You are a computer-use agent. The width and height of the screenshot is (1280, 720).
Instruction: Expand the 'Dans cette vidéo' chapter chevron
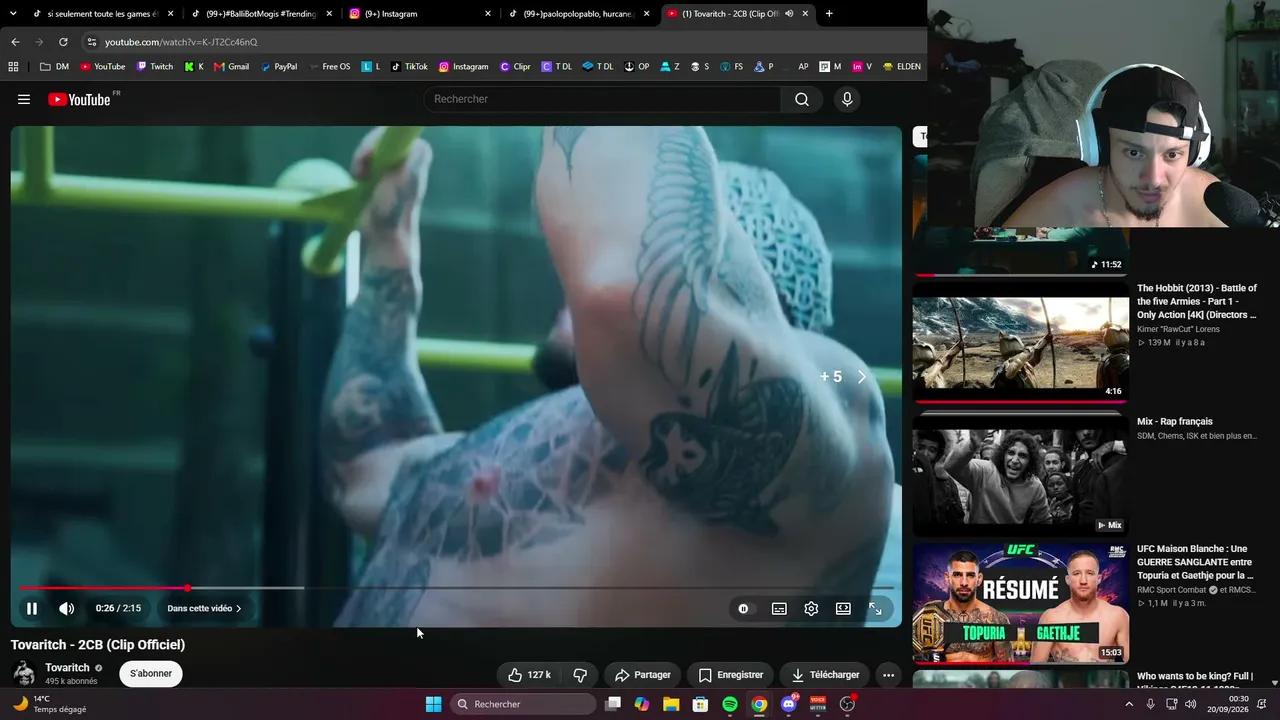click(238, 608)
